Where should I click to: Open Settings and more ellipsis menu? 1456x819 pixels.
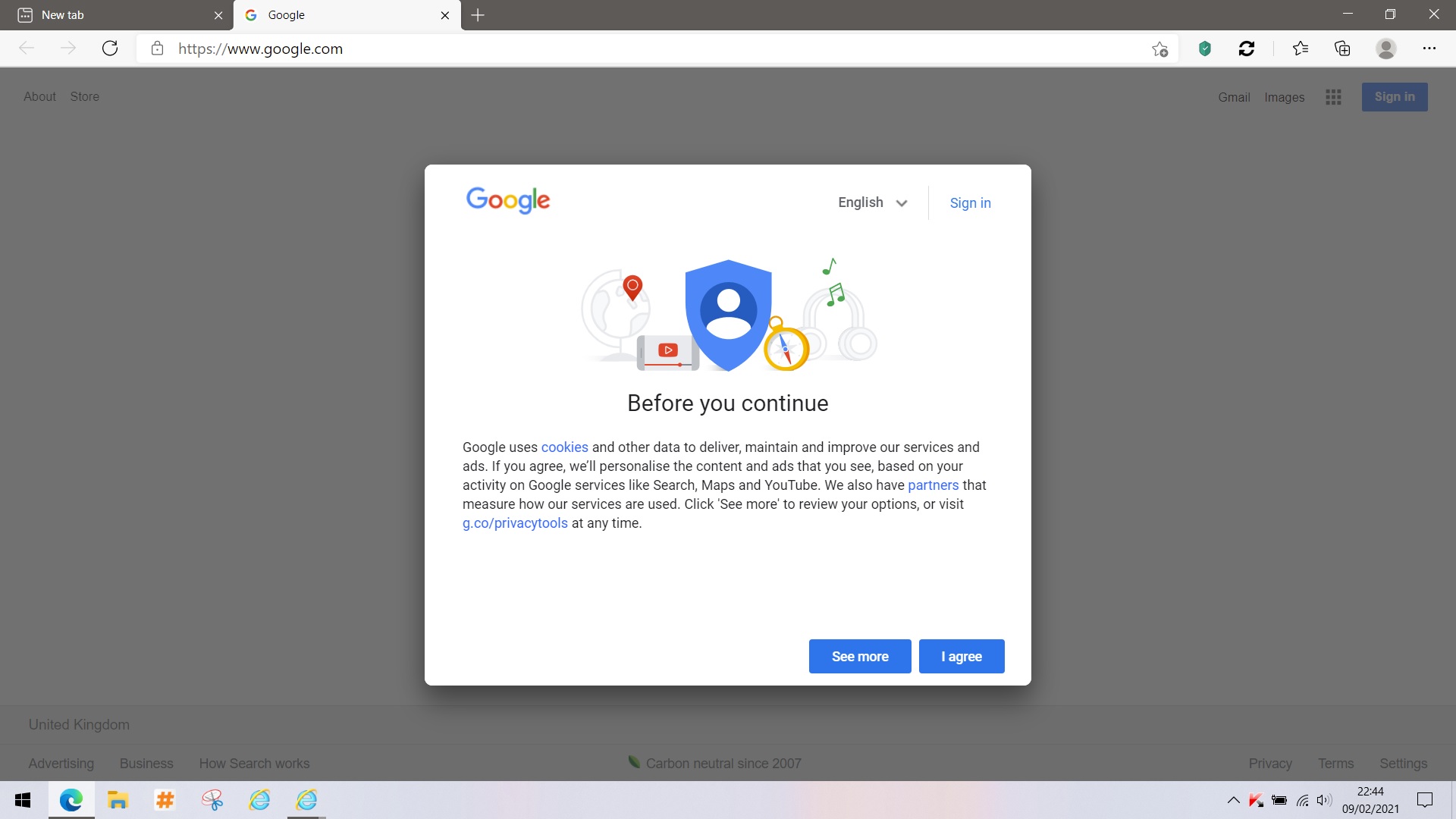click(1429, 49)
